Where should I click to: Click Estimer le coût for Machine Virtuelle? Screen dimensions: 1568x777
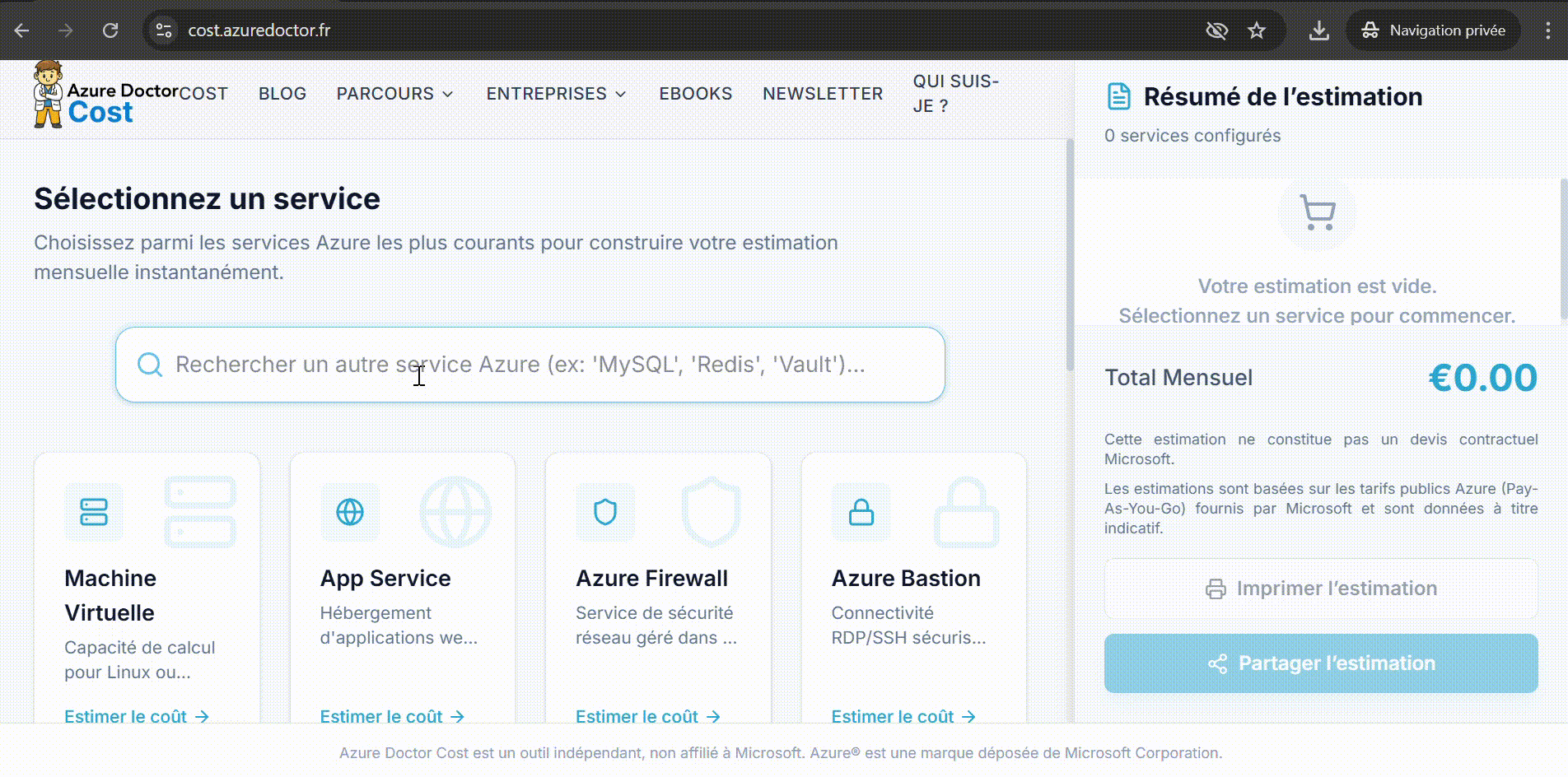tap(137, 717)
